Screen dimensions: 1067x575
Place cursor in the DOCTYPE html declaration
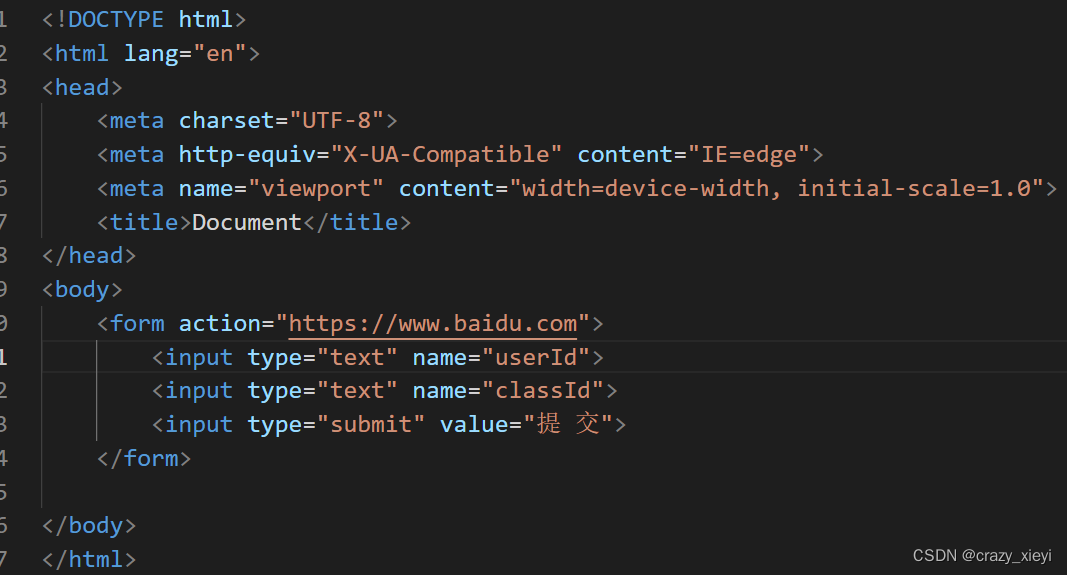(144, 20)
